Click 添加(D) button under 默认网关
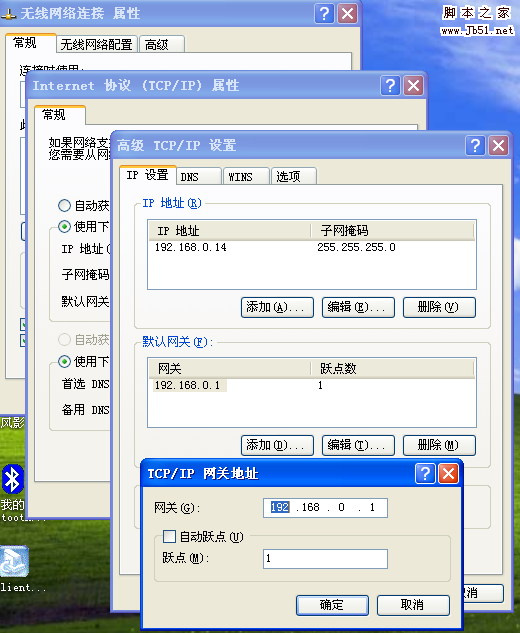The image size is (520, 633). click(277, 445)
